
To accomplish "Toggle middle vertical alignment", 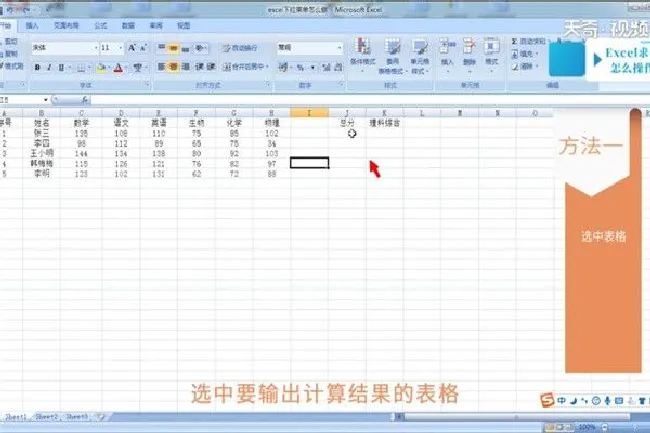I will [173, 48].
